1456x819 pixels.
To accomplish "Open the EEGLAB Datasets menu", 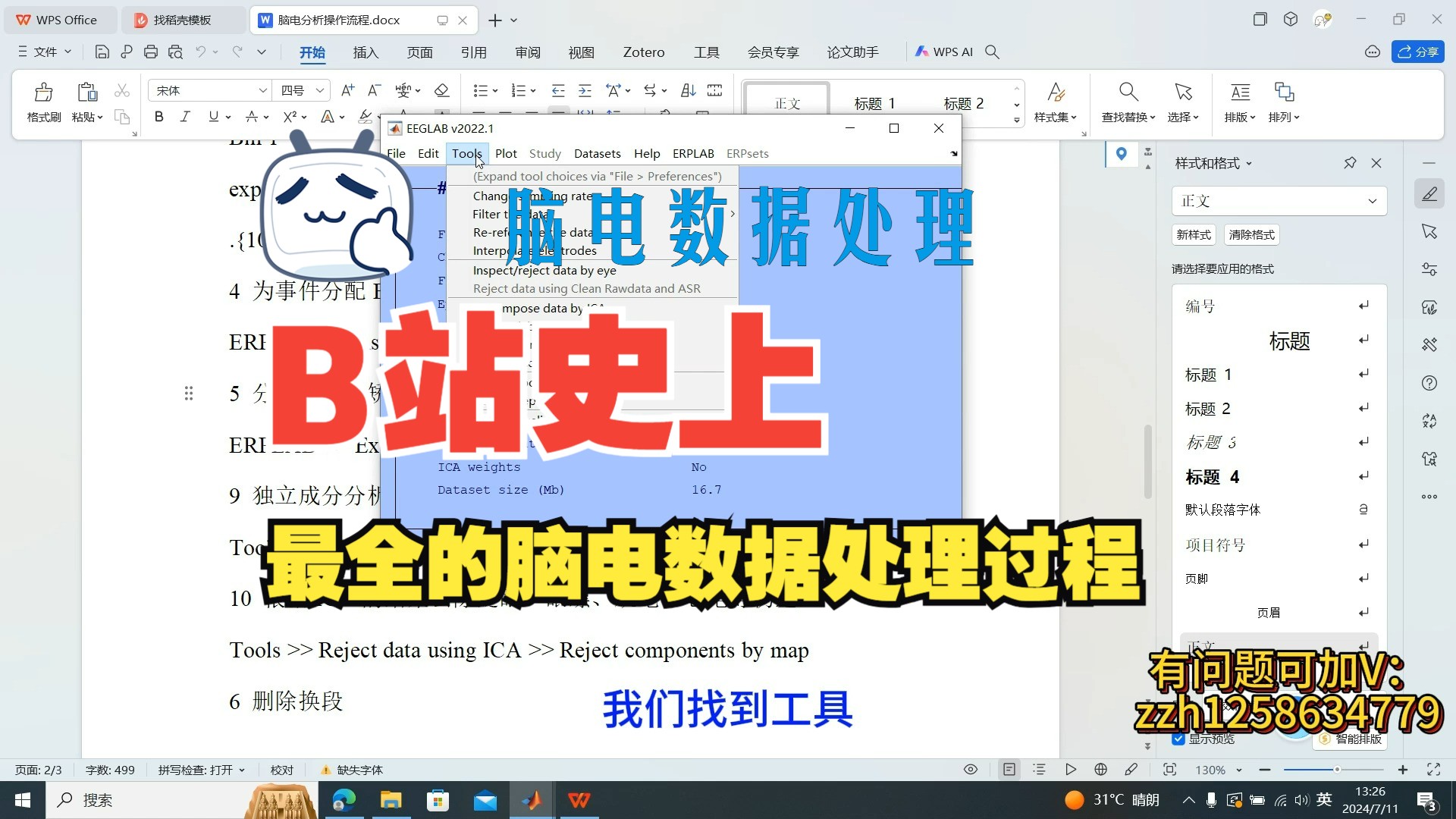I will 597,153.
